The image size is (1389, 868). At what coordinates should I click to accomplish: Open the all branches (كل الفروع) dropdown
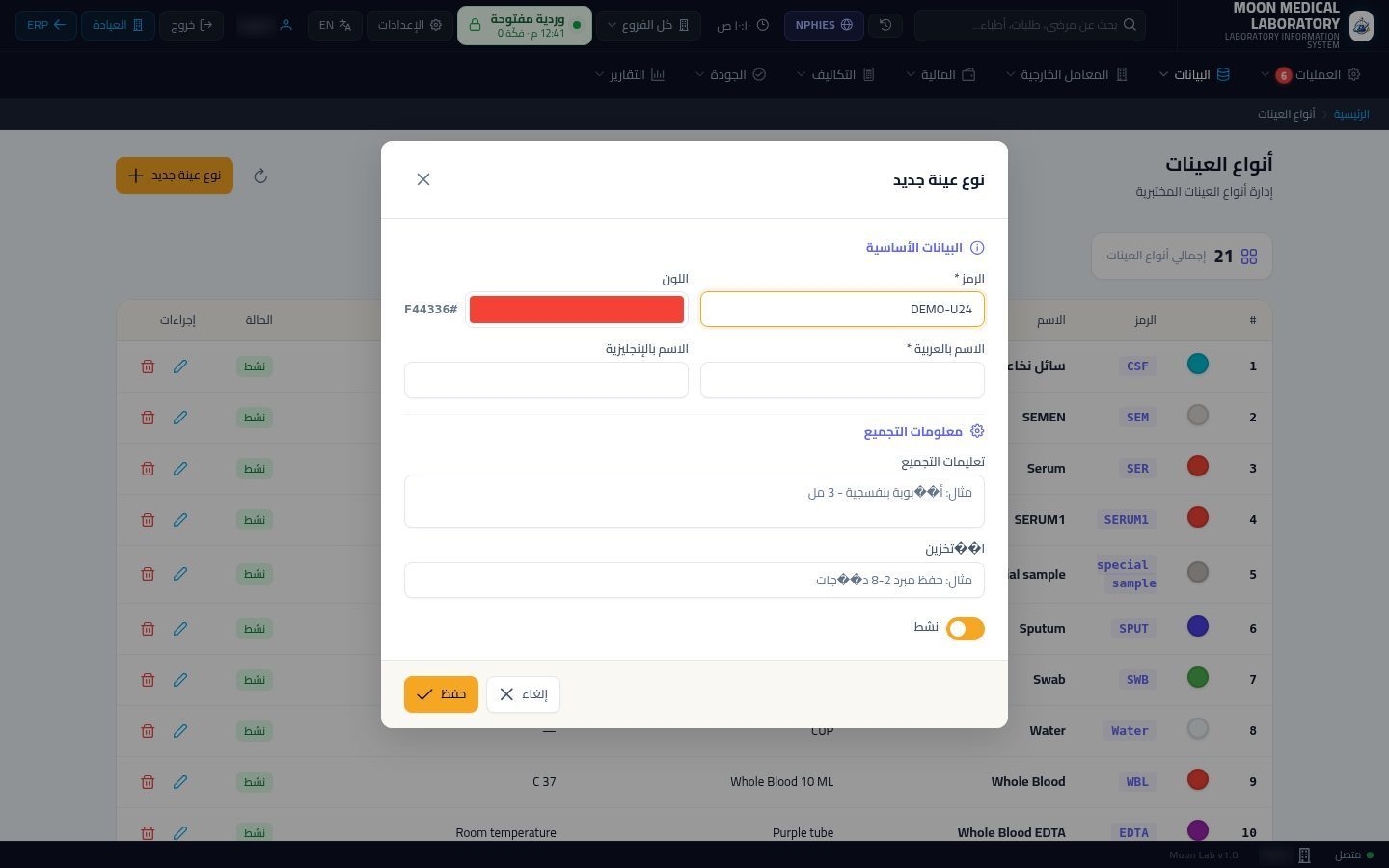(x=648, y=25)
